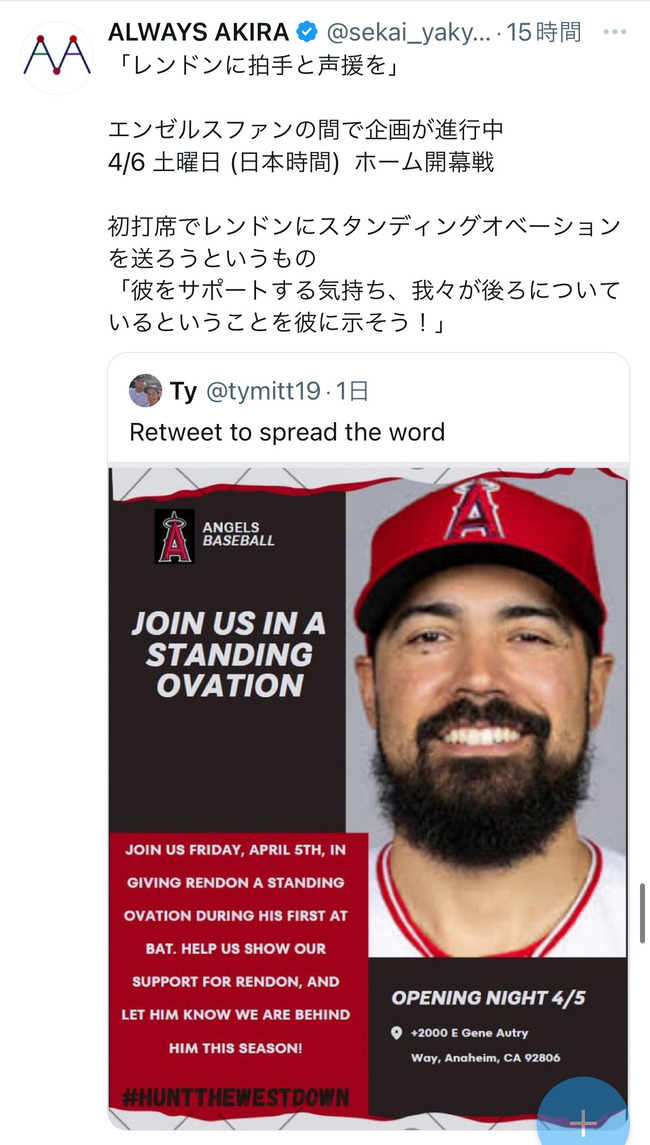Open the 'Retweet to spread the word' quoted tweet

[x=287, y=432]
